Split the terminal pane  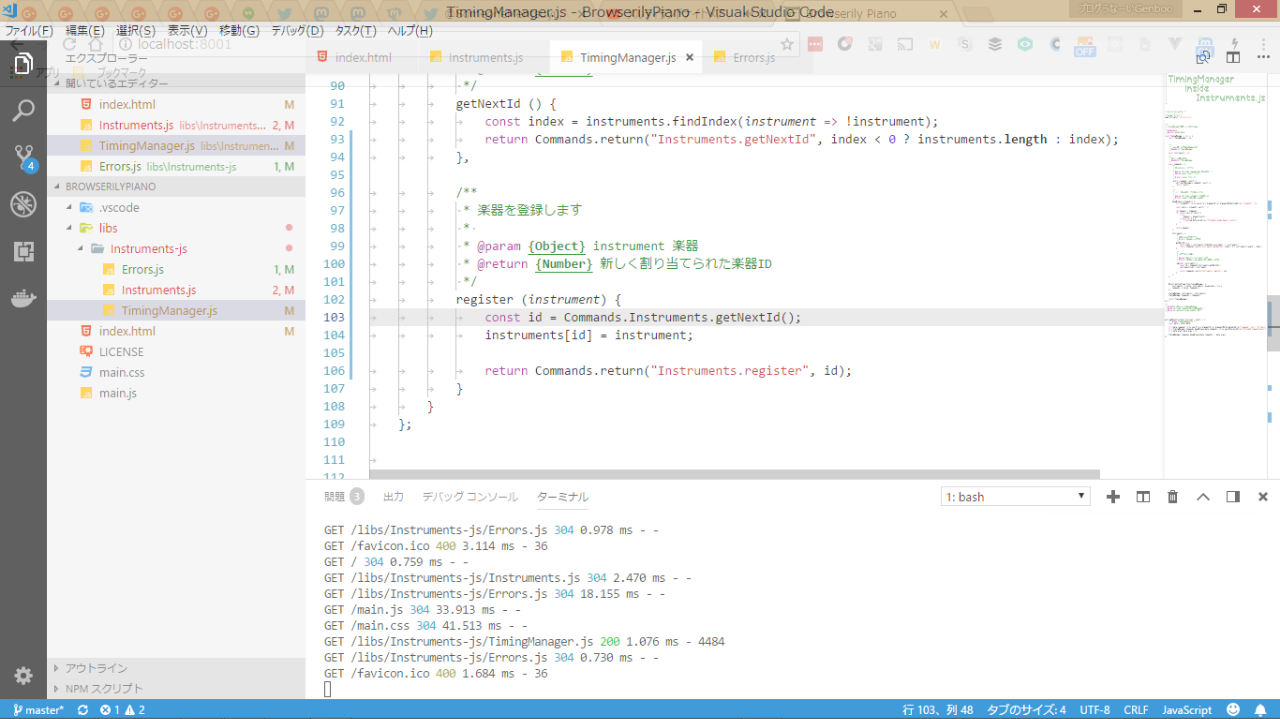tap(1143, 497)
